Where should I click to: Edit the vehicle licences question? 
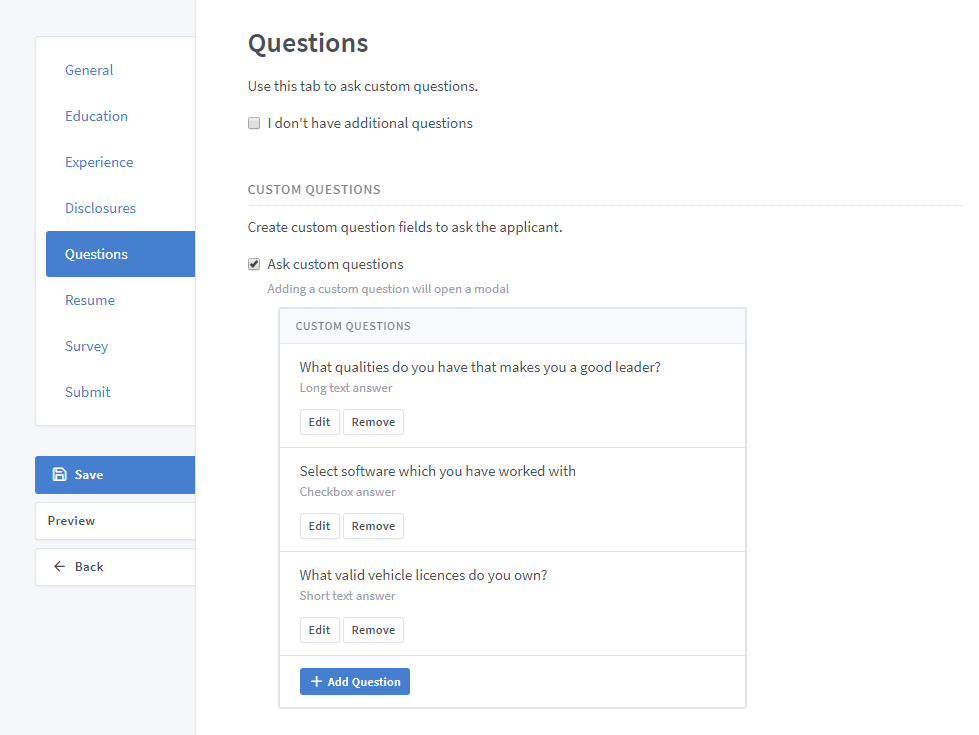[x=319, y=630]
